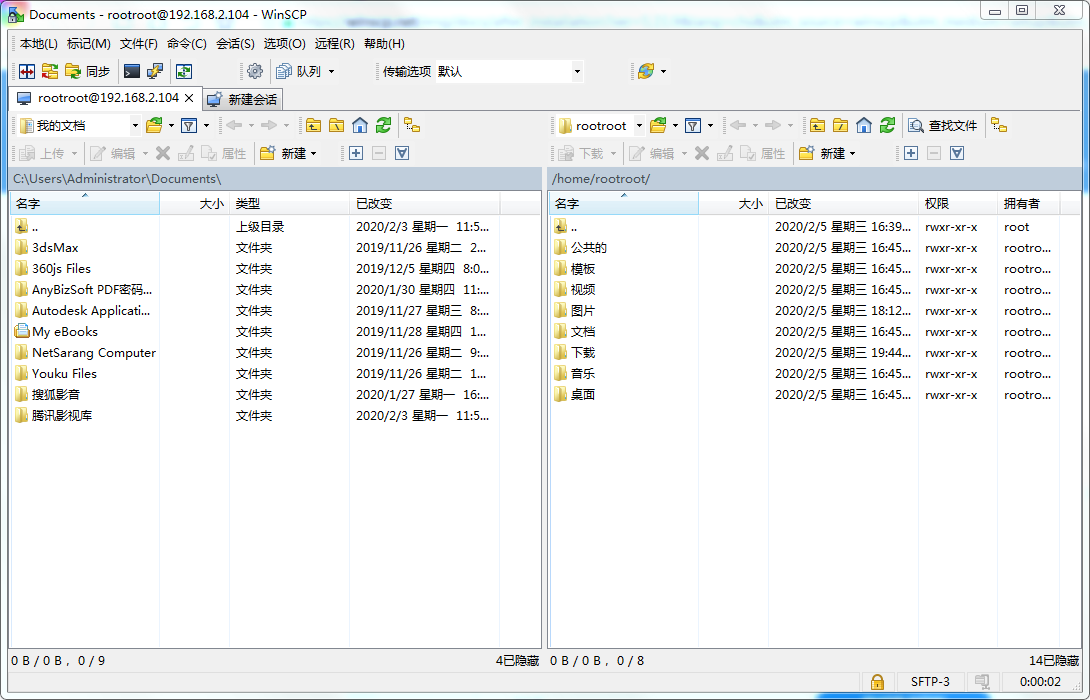This screenshot has height=700, width=1090.
Task: Select the 3dsMax folder in local panel
Action: (55, 247)
